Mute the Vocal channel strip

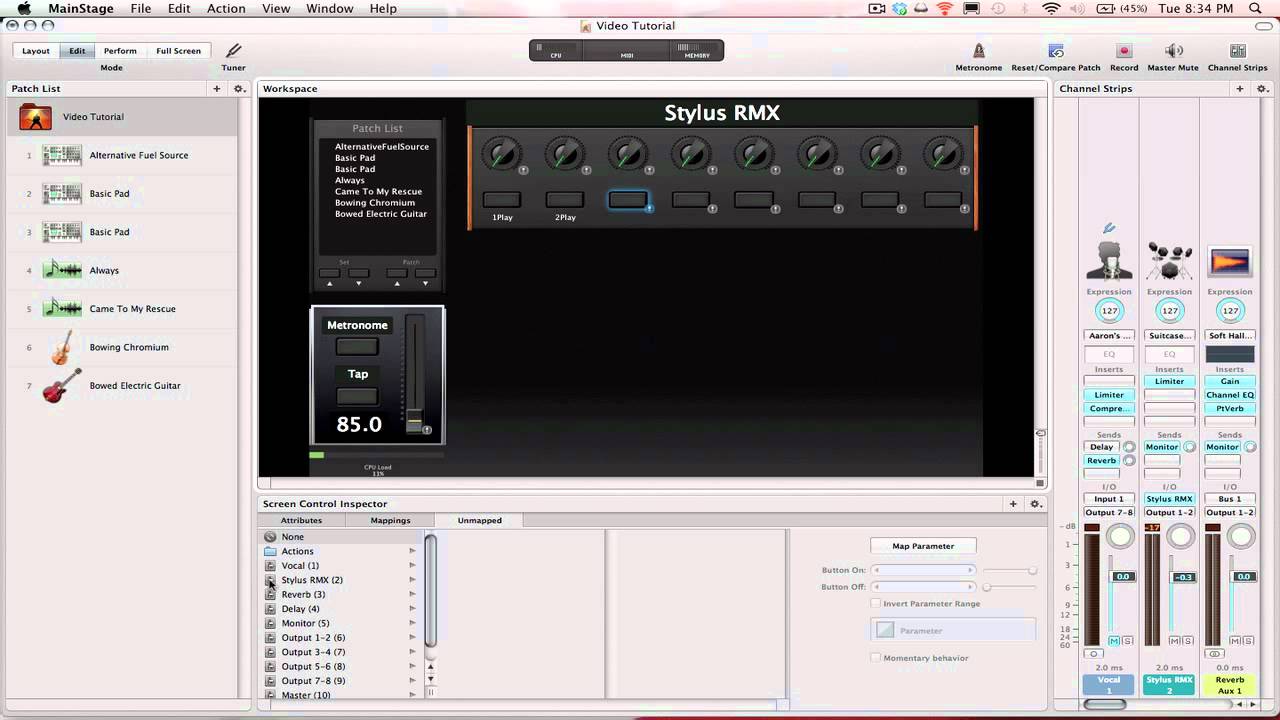[x=1115, y=641]
